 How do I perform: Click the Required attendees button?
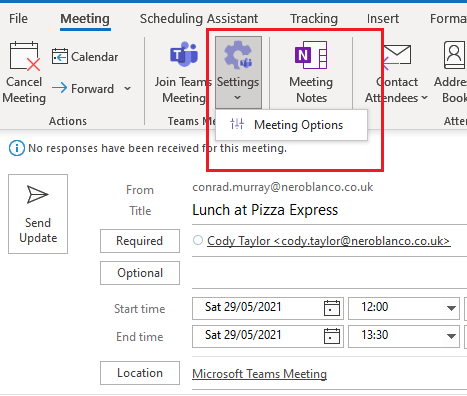tap(140, 241)
